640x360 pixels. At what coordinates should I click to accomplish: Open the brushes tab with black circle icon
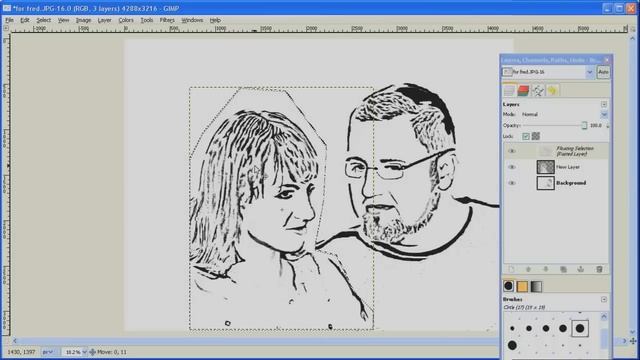509,286
